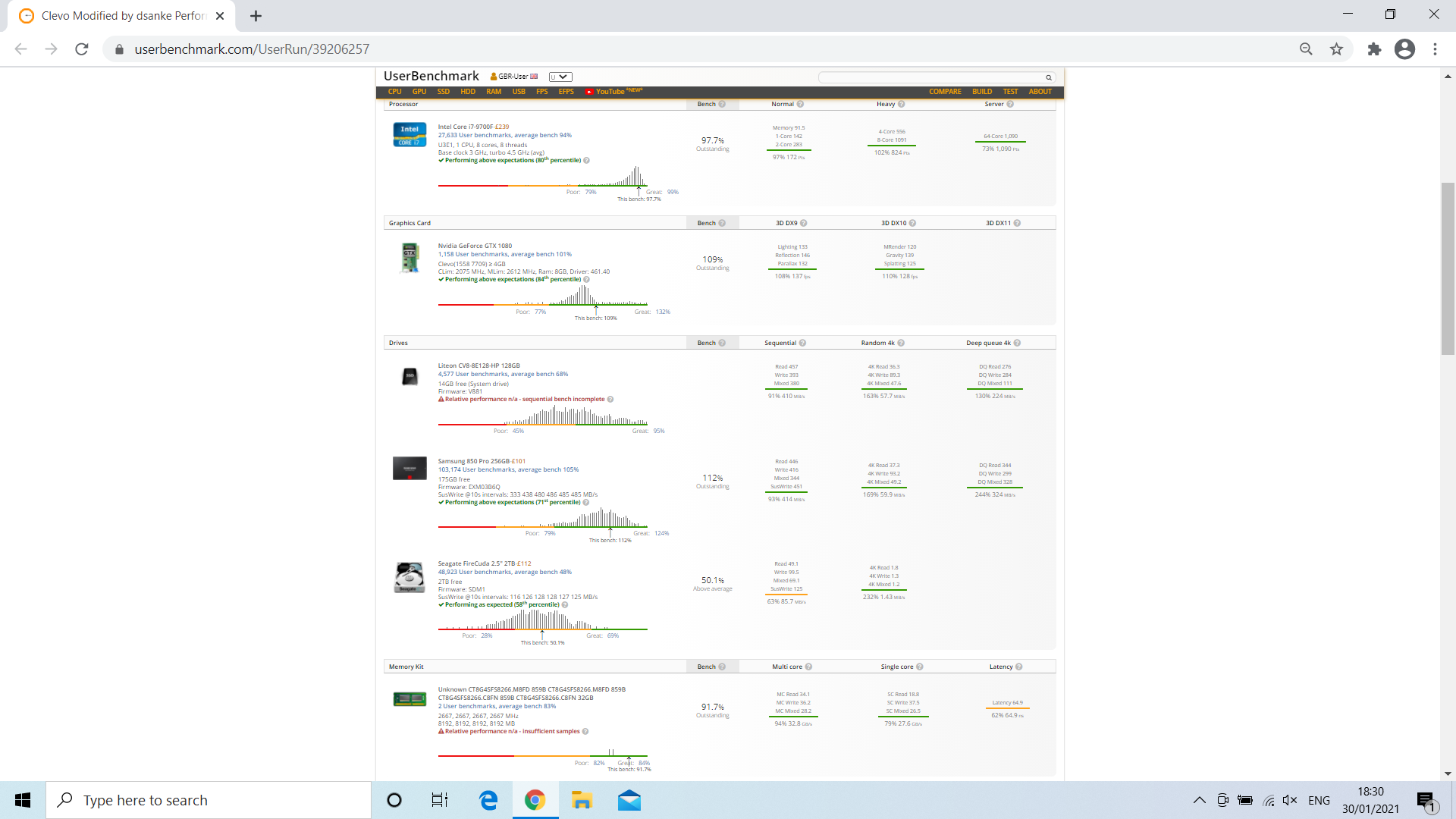Click the volume muted speaker tray icon
The height and width of the screenshot is (819, 1456).
(1290, 800)
